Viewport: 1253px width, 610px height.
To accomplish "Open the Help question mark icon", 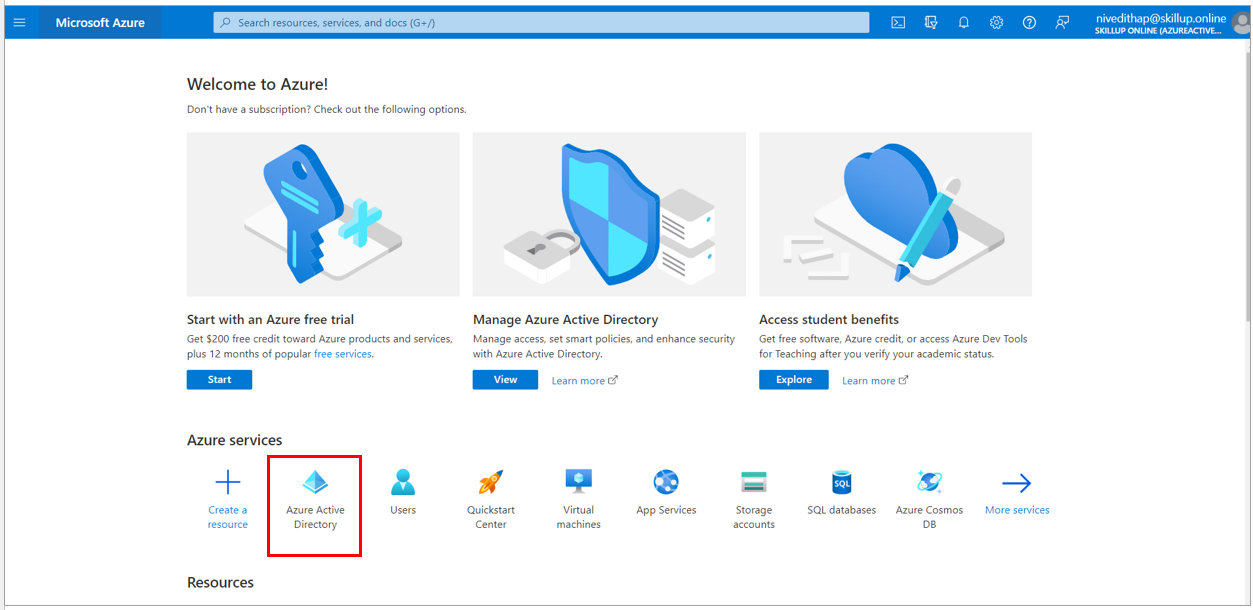I will (x=1029, y=22).
